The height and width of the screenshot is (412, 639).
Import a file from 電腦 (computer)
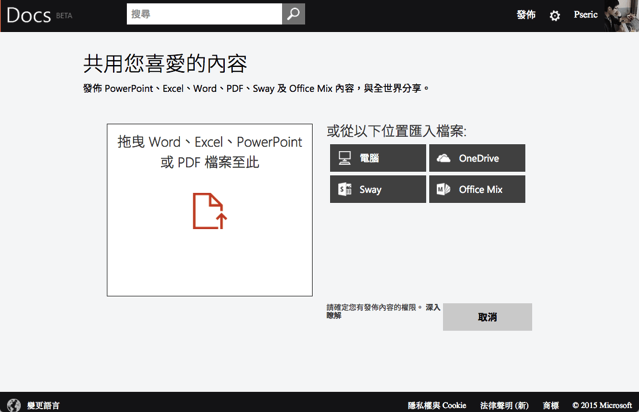click(x=378, y=158)
